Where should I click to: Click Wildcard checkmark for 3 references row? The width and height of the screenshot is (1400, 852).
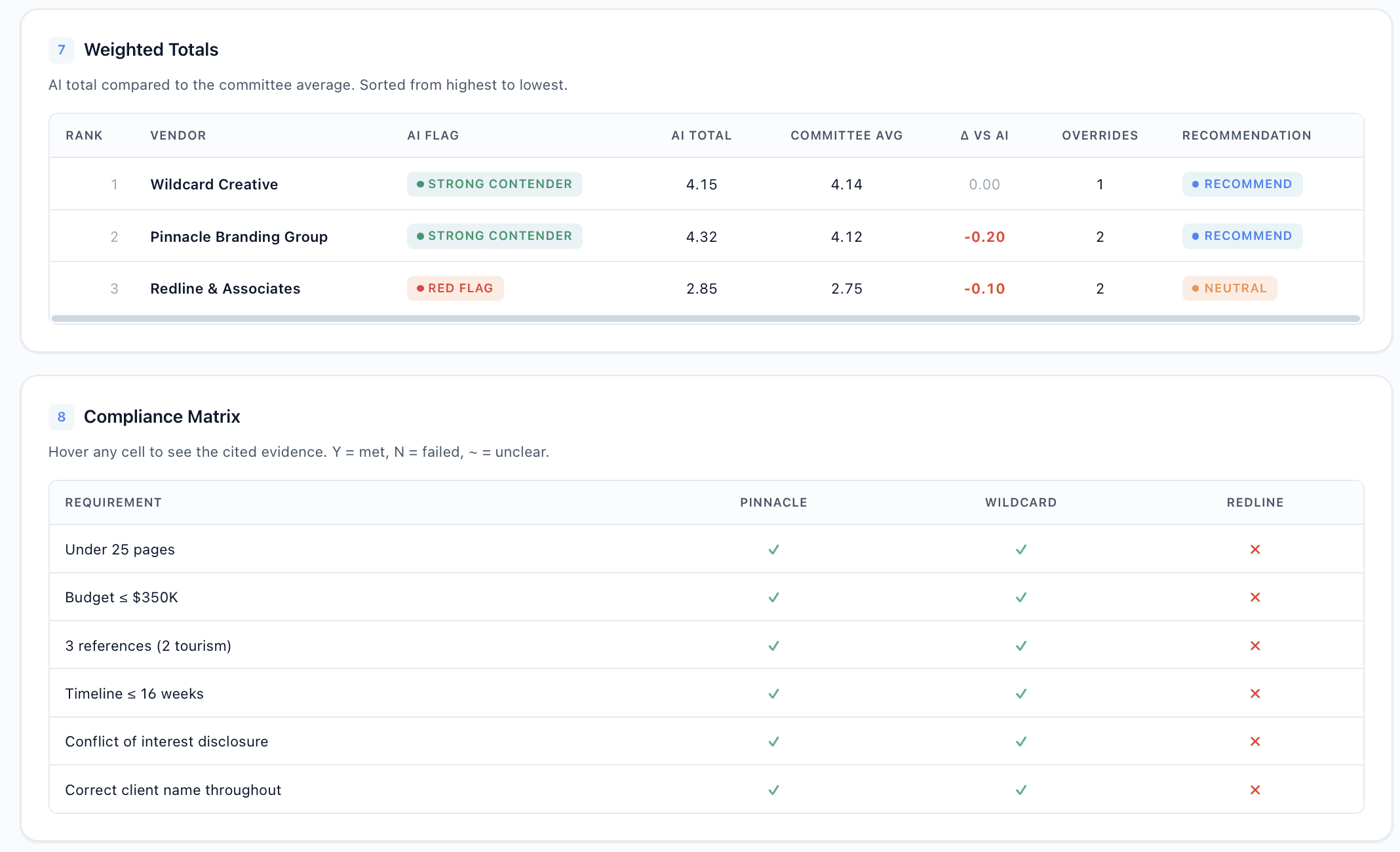tap(1021, 646)
